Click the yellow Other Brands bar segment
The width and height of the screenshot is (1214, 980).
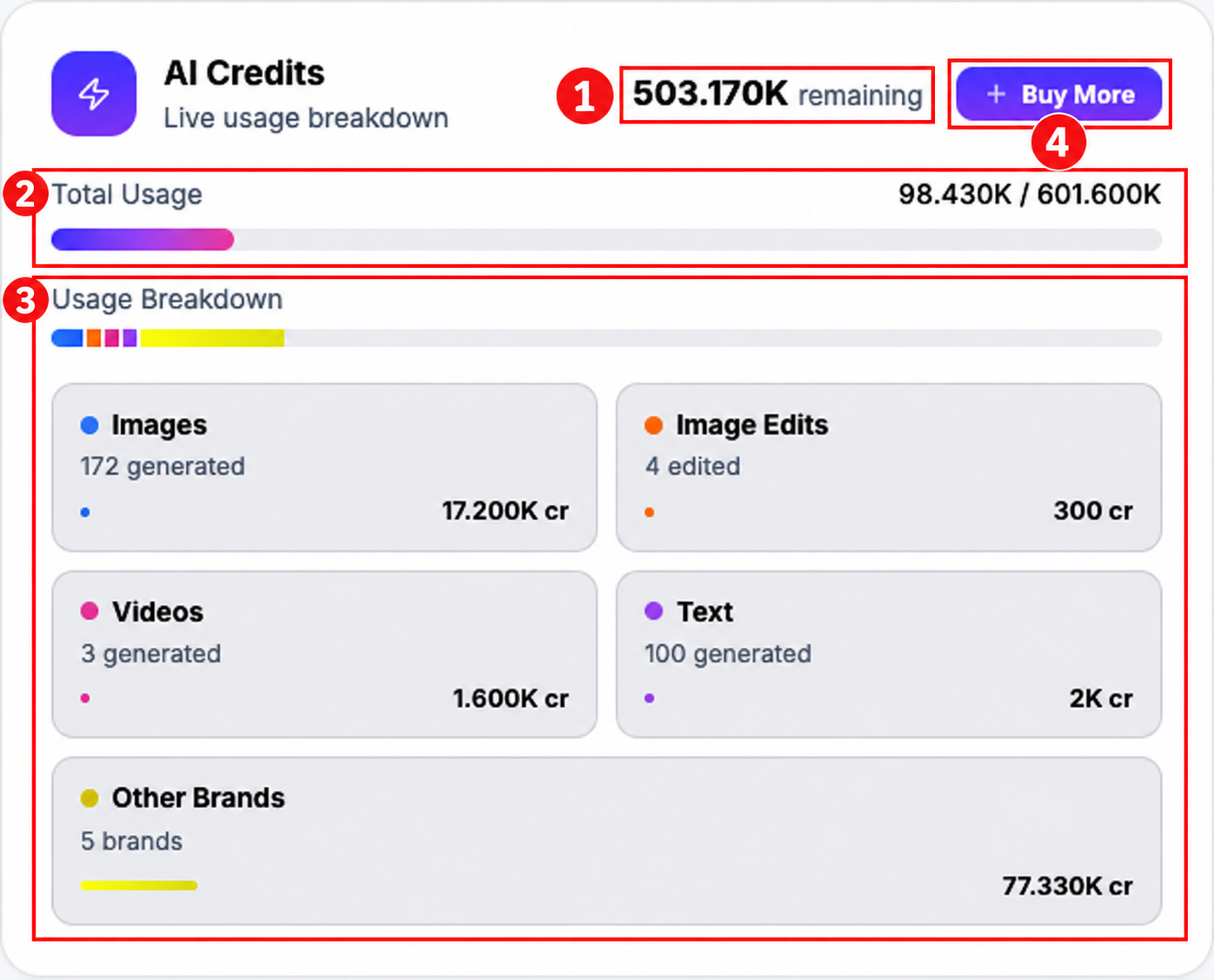point(212,338)
